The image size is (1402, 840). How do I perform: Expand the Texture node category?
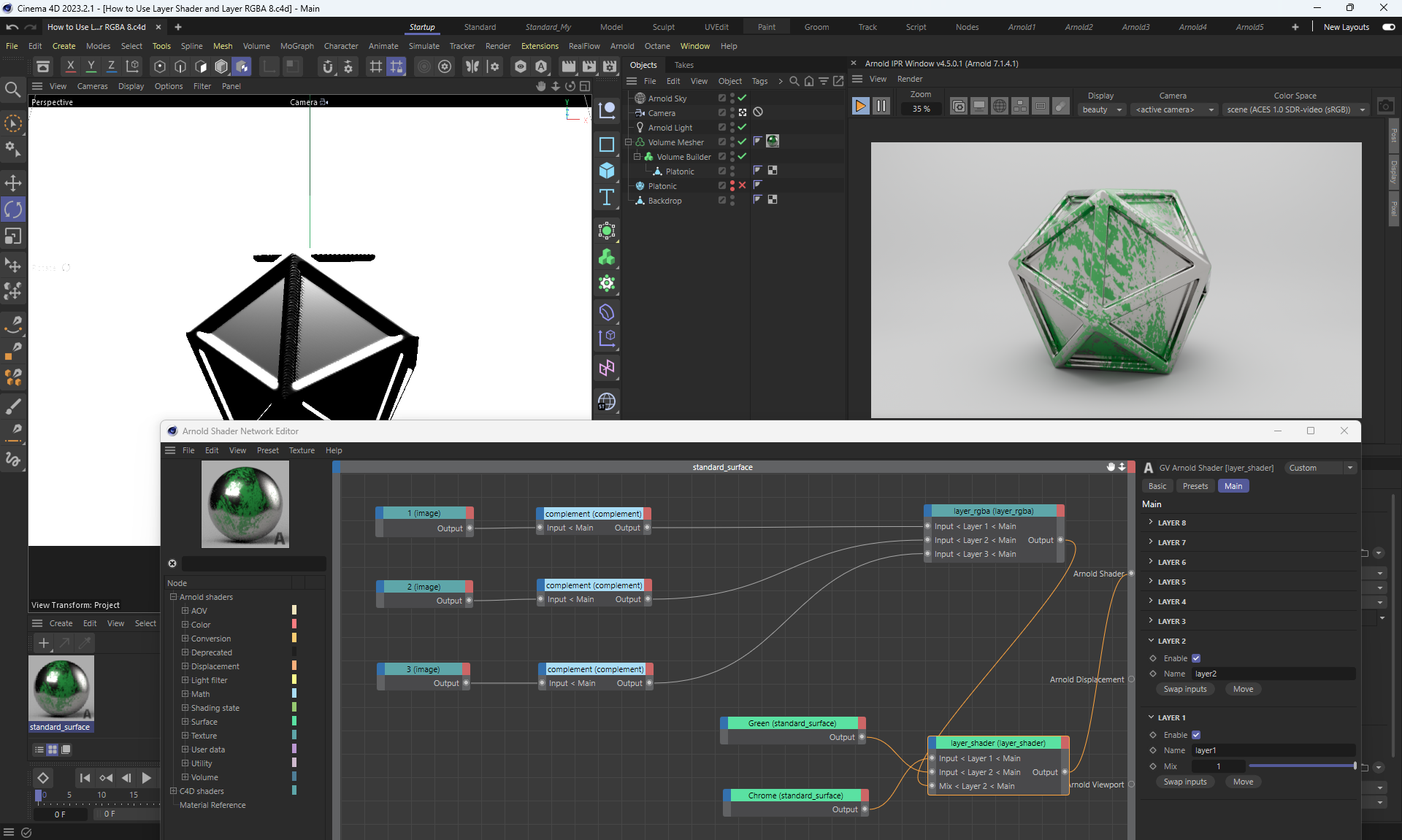click(x=185, y=736)
